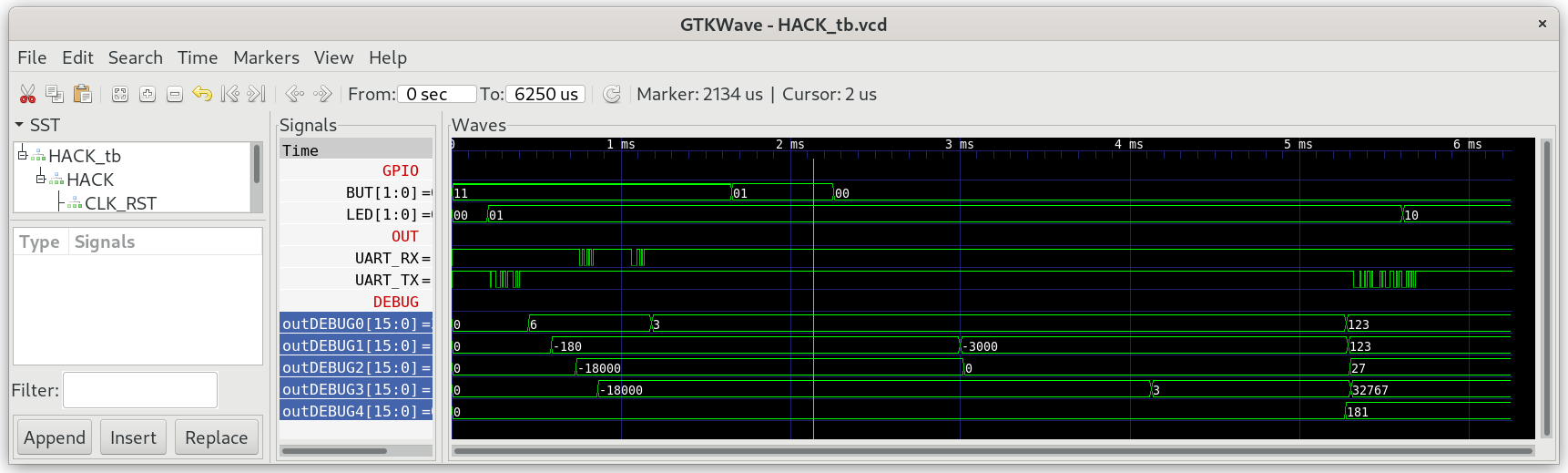Collapse the SST panel disclosure triangle
1568x473 pixels.
[19, 125]
